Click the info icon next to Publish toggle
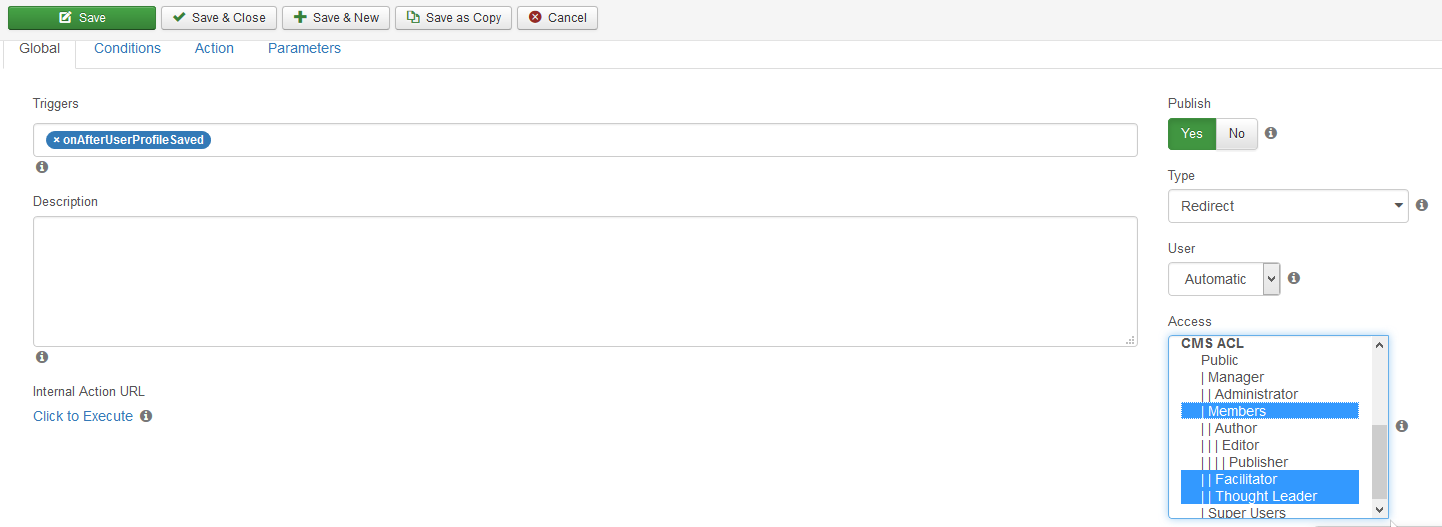 tap(1271, 133)
